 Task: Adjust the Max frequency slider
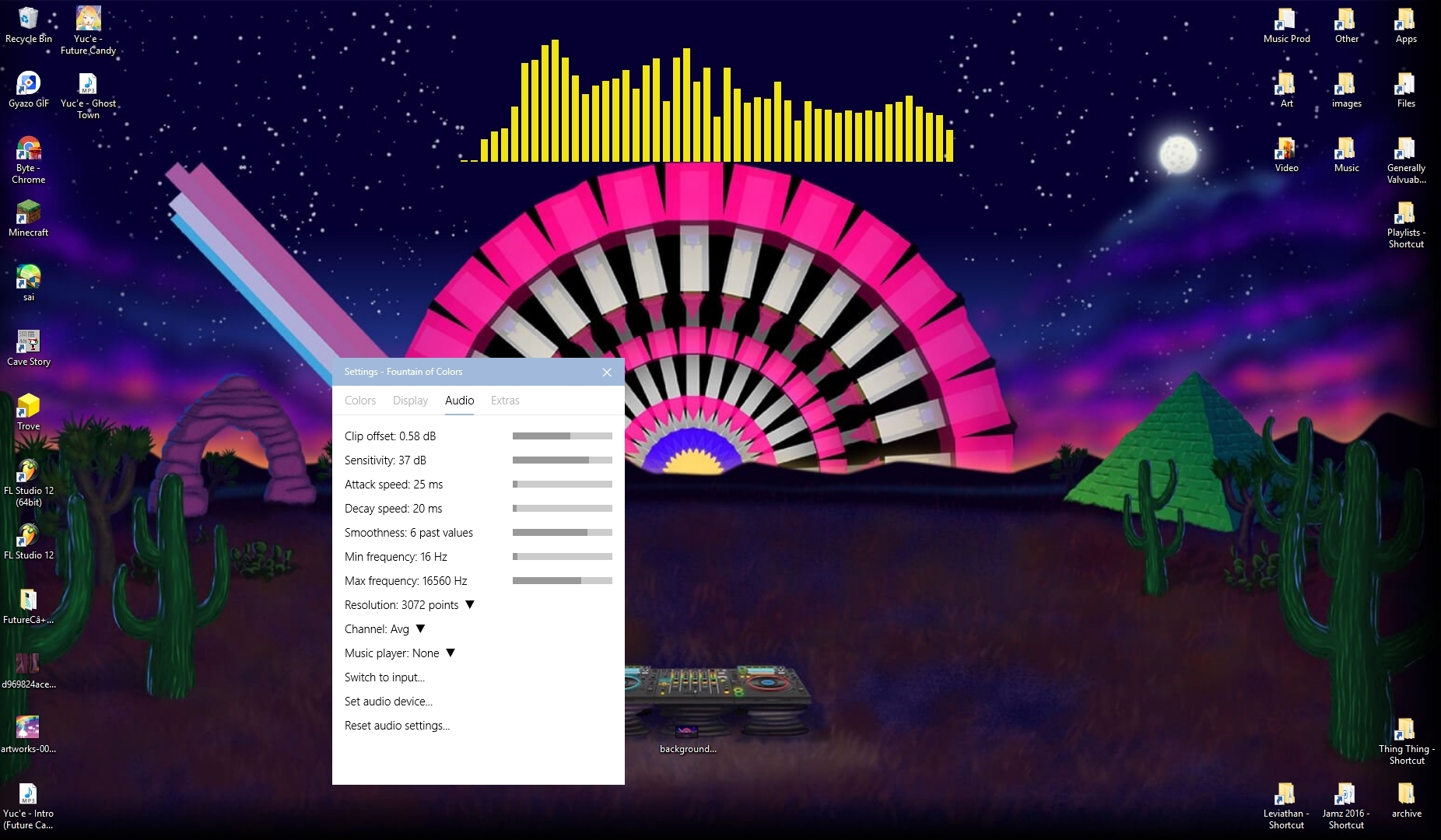pos(563,581)
